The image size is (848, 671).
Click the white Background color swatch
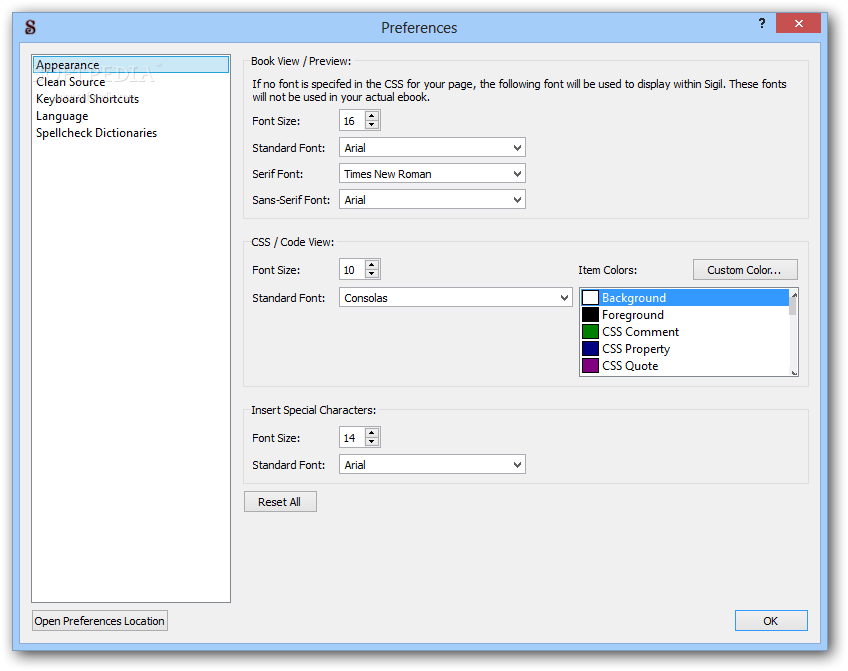click(x=590, y=298)
